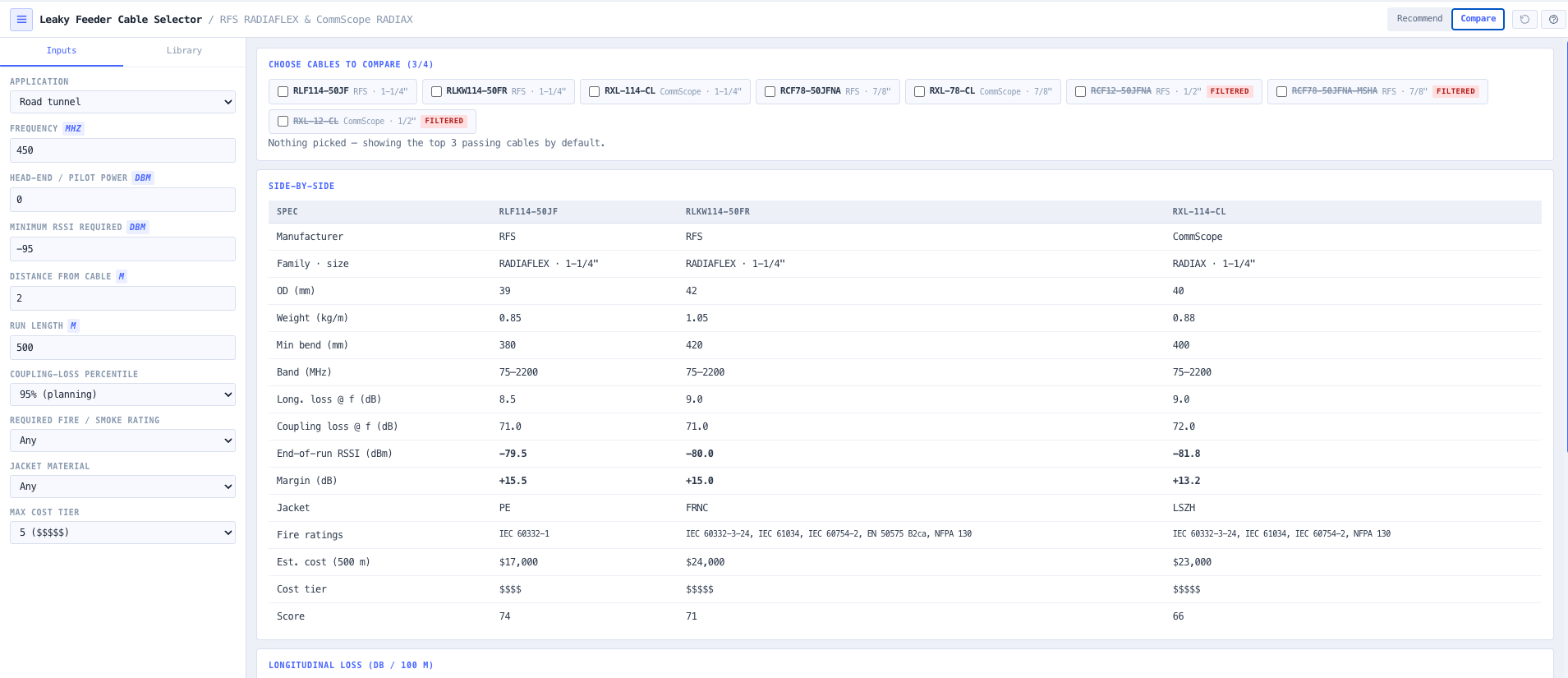
Task: Click the Long. loss value 8.5
Action: pyautogui.click(x=508, y=399)
